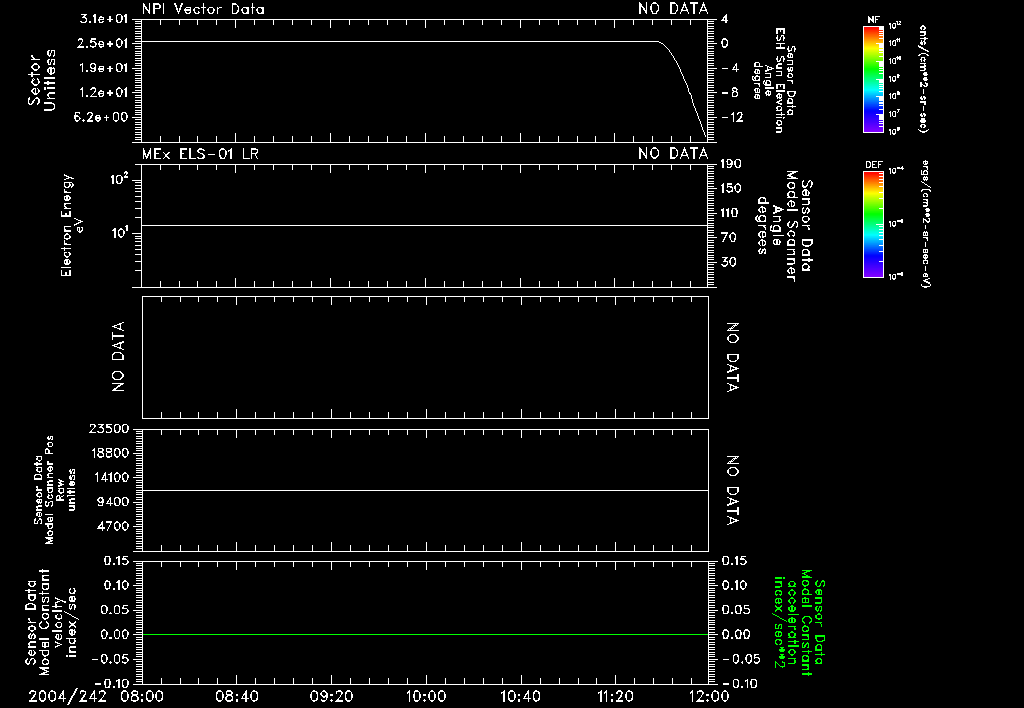Click 'NO DATA' right of the scanner position panel
1024x708 pixels.
pos(733,491)
